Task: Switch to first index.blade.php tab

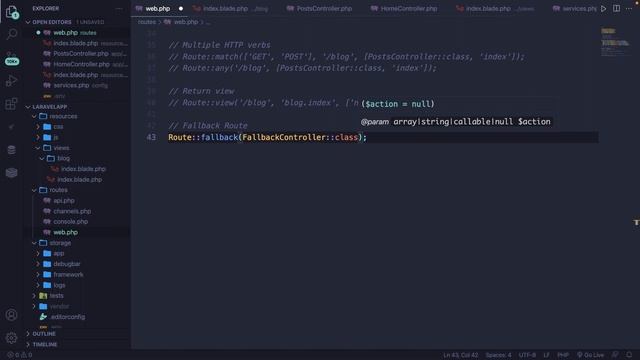Action: pyautogui.click(x=230, y=9)
